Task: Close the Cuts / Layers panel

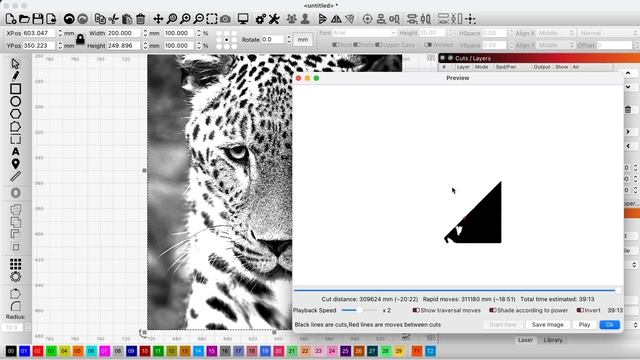Action: [x=442, y=58]
